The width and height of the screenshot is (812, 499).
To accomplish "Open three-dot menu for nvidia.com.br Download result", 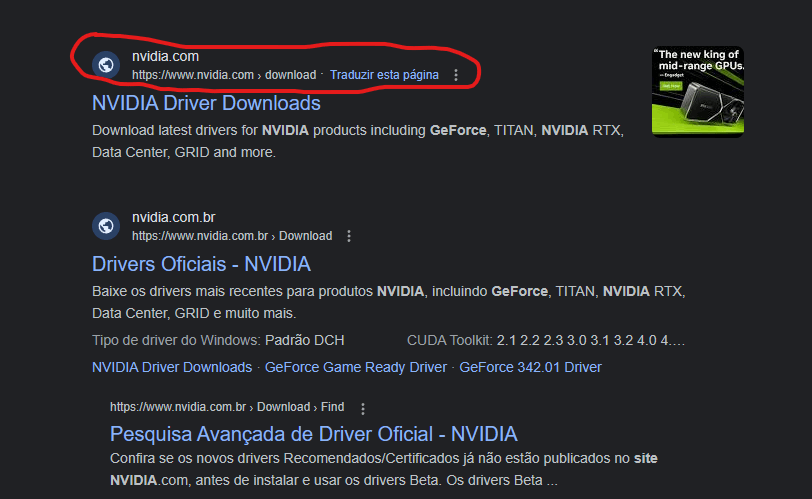I will tap(349, 236).
